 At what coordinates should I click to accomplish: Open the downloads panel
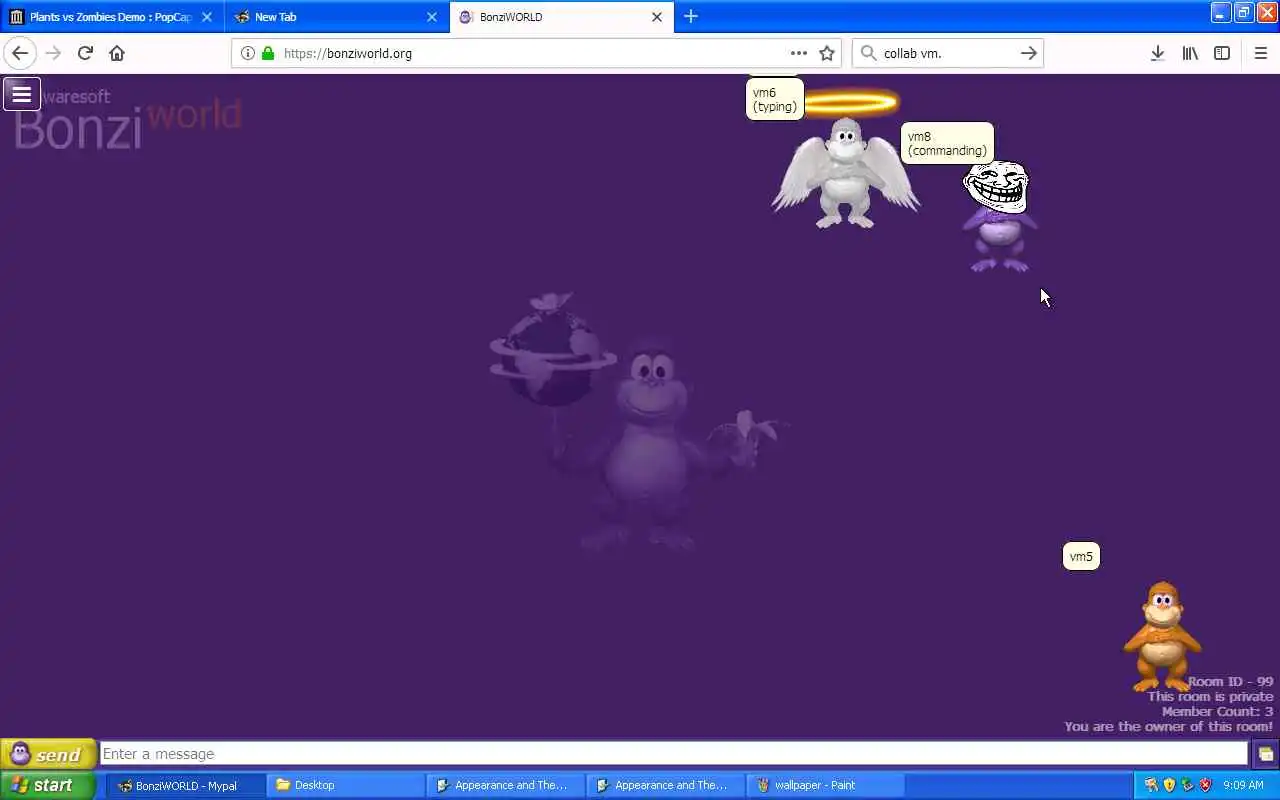[x=1157, y=53]
